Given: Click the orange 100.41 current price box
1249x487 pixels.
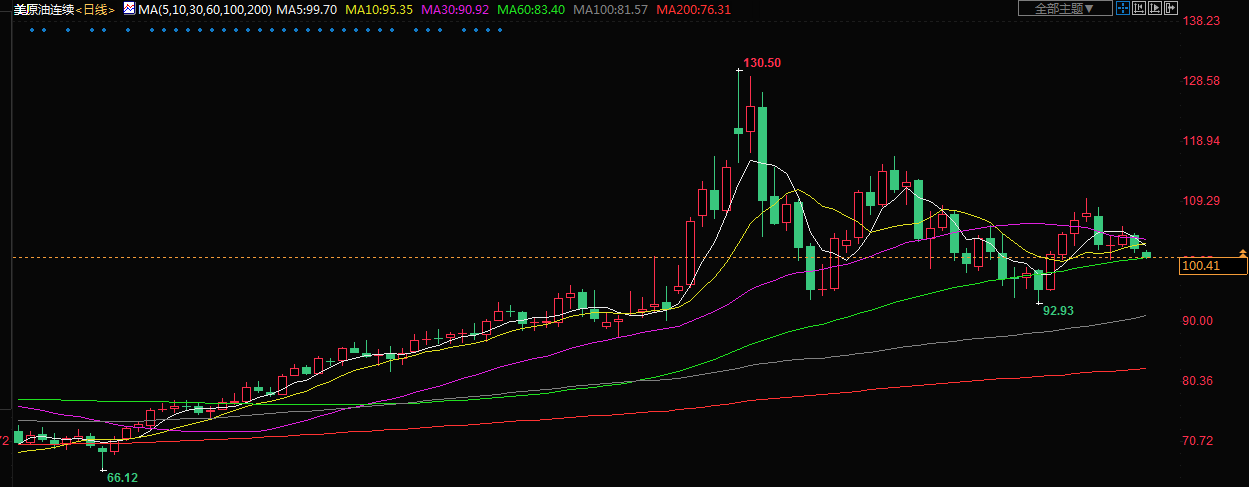Looking at the screenshot, I should pos(1210,266).
